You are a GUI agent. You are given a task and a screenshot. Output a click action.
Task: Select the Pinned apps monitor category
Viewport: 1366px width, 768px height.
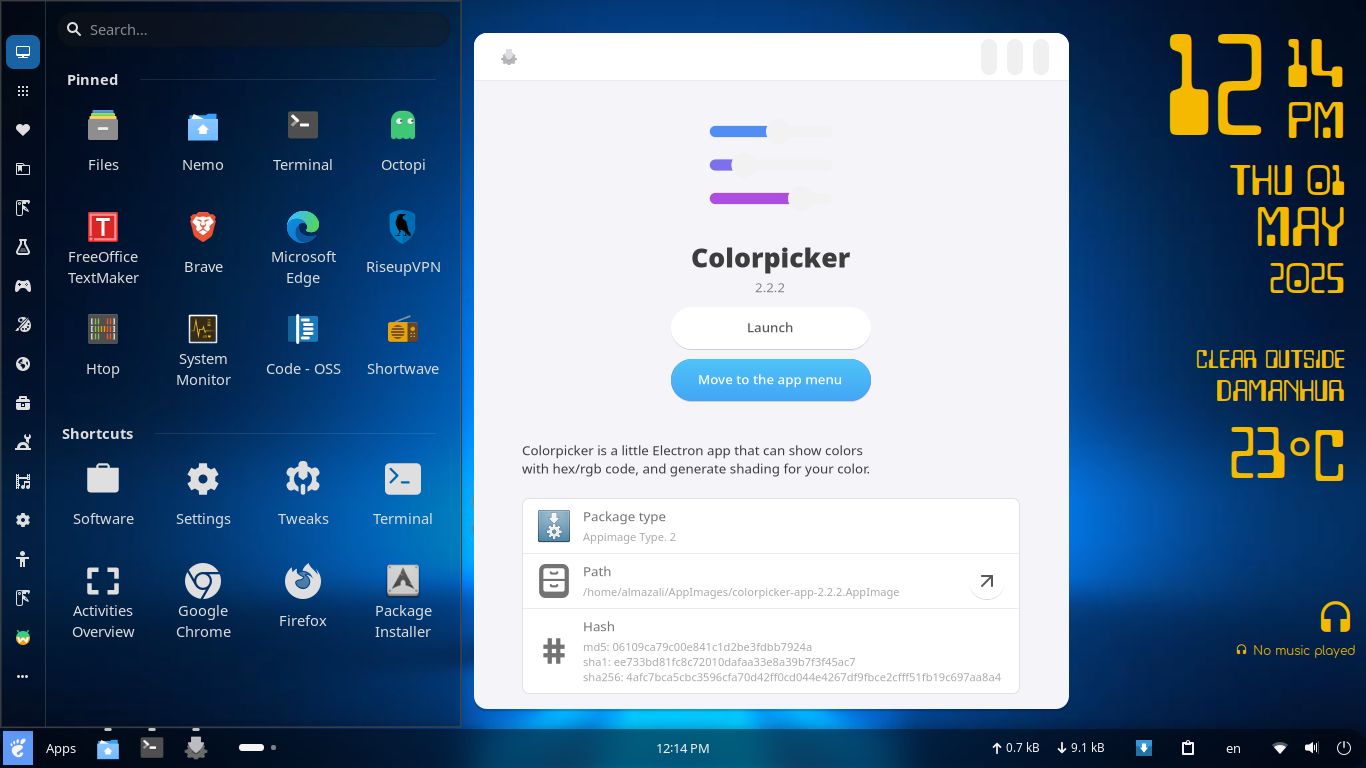tap(23, 52)
